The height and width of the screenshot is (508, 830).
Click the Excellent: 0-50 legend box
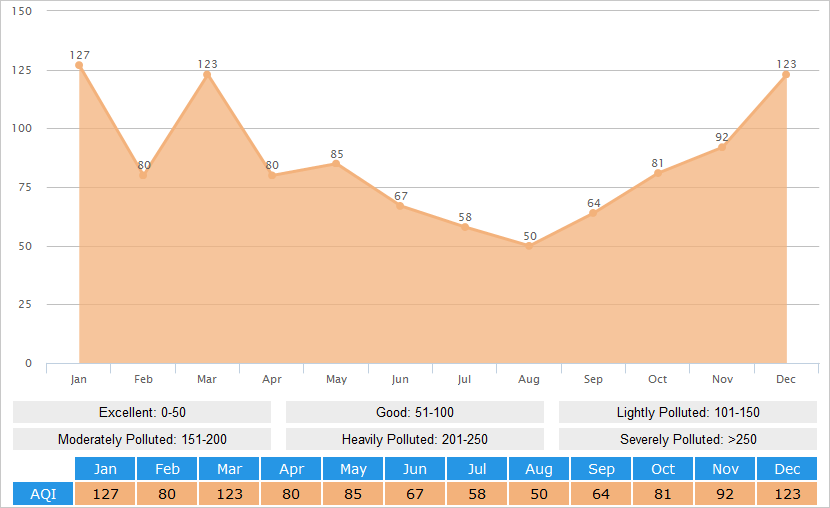142,412
